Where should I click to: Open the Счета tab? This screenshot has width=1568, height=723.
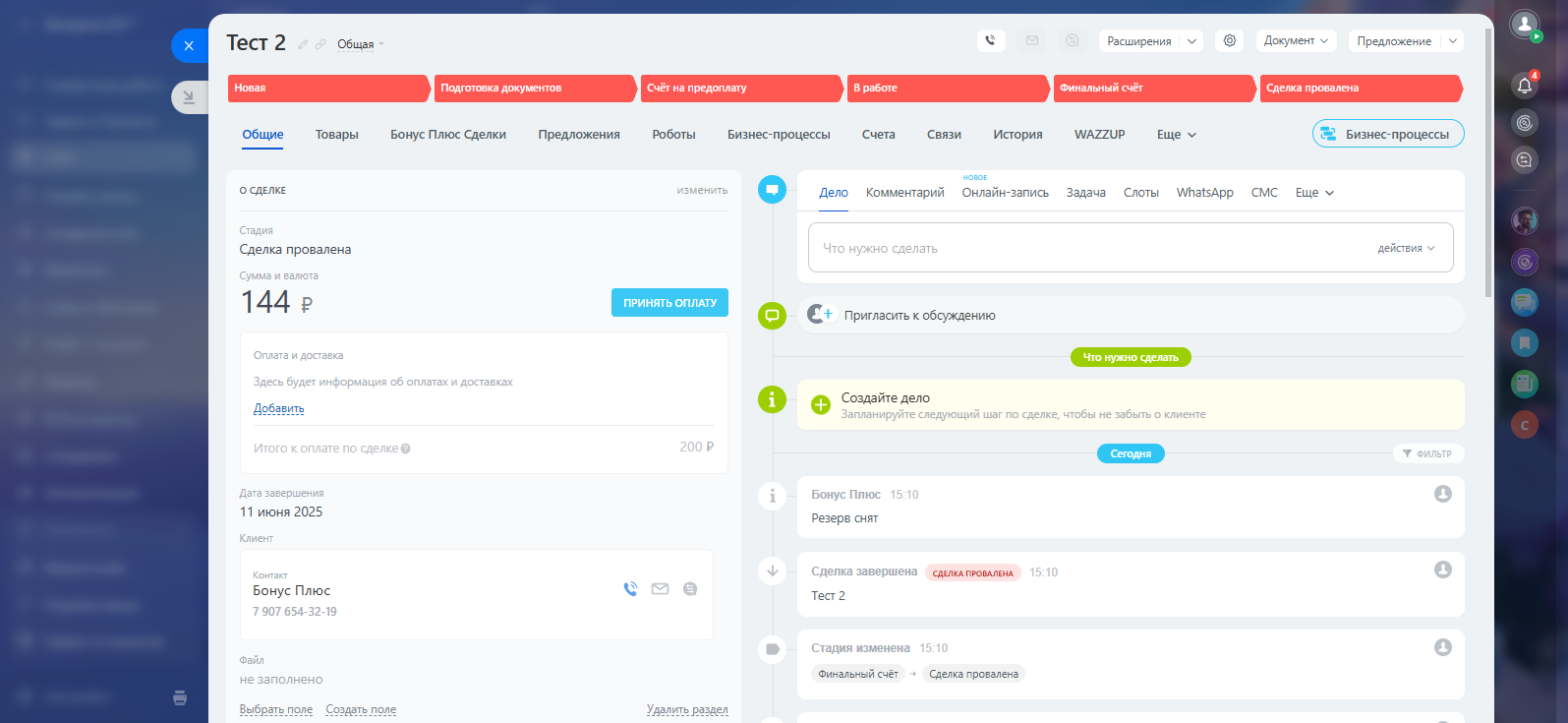pos(879,135)
